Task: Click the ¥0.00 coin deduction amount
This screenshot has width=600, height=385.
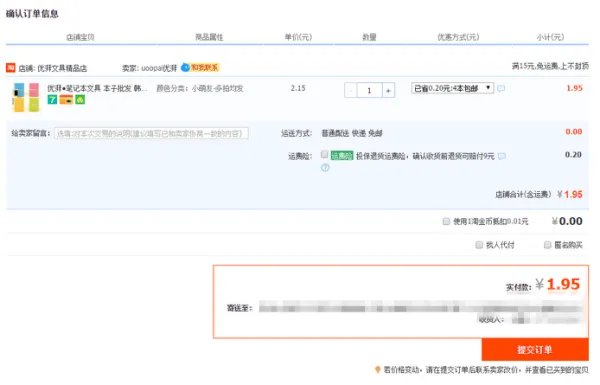Action: (567, 221)
